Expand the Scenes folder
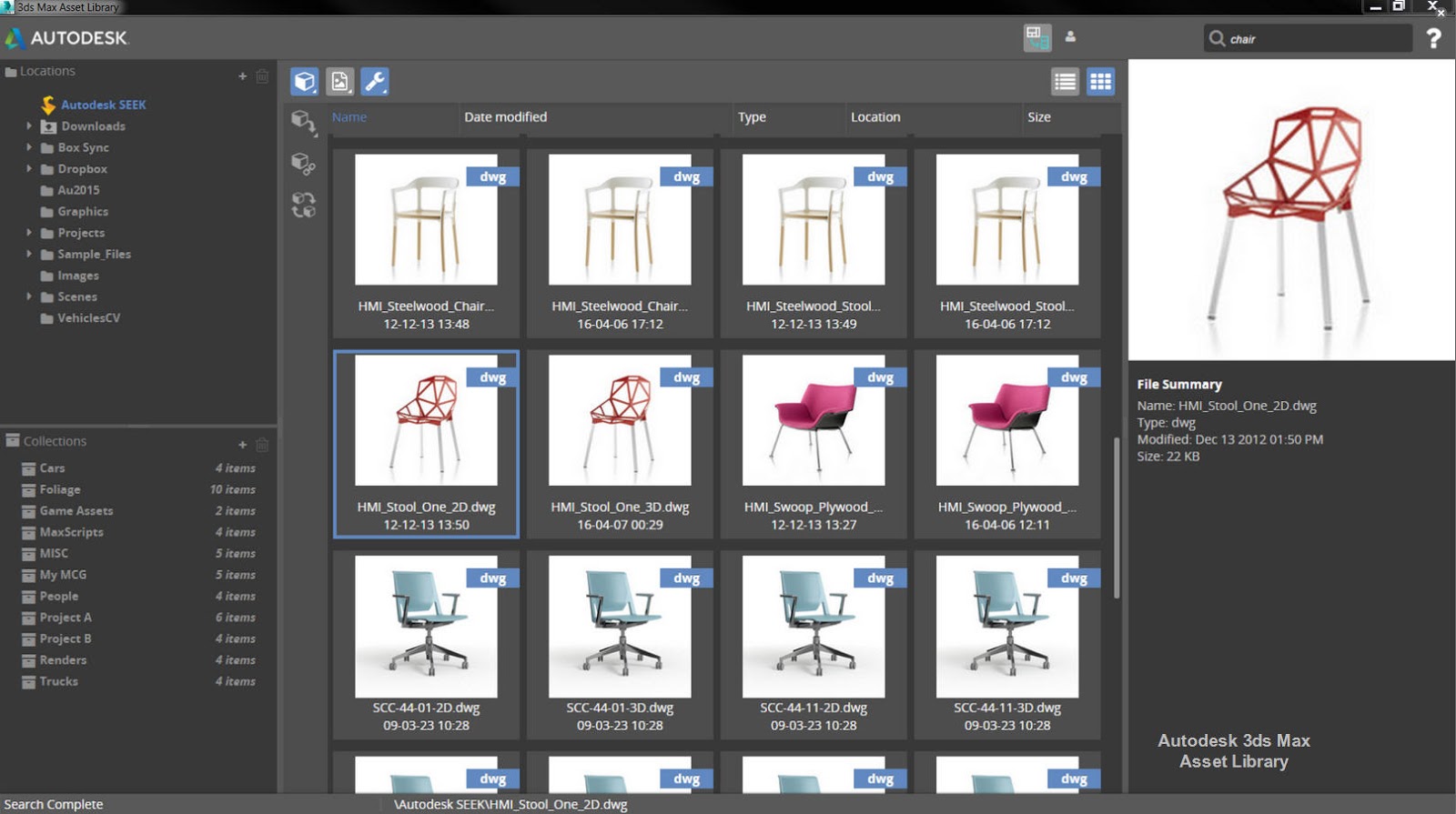This screenshot has width=1456, height=814. (x=29, y=296)
